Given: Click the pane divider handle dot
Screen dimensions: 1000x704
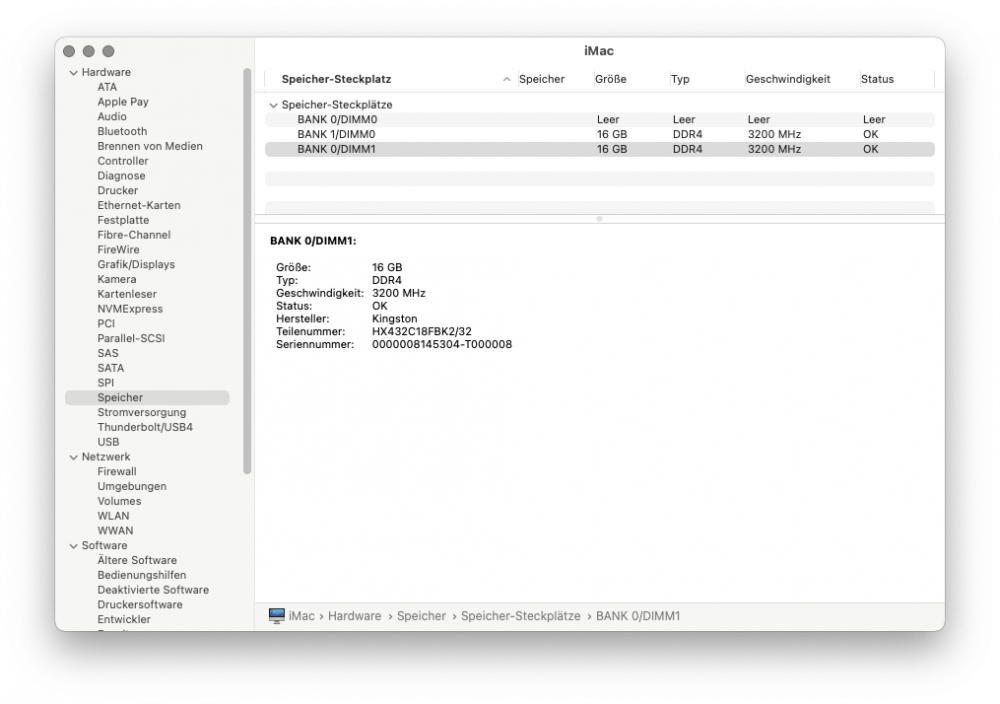Looking at the screenshot, I should 599,219.
